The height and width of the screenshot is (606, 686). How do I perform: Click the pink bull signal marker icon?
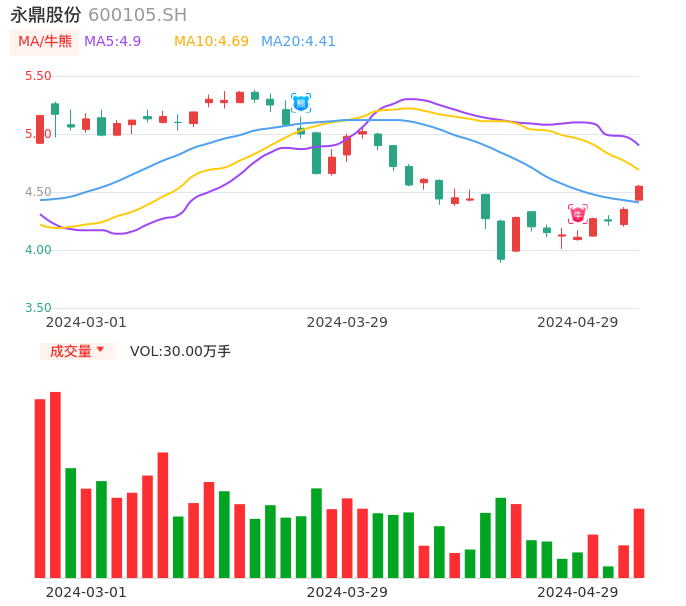578,214
